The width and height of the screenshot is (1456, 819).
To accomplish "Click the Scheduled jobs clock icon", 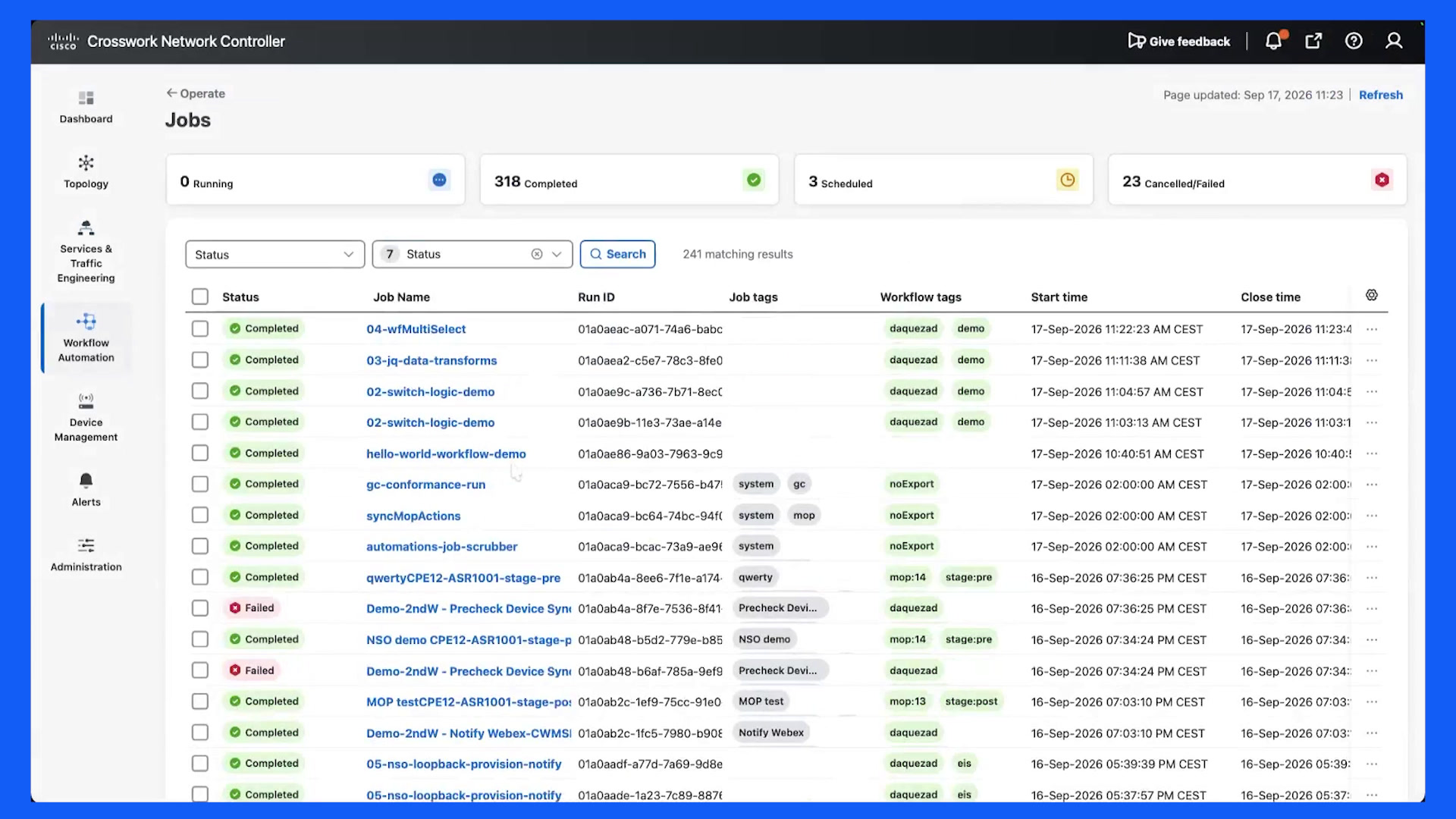I will point(1068,180).
